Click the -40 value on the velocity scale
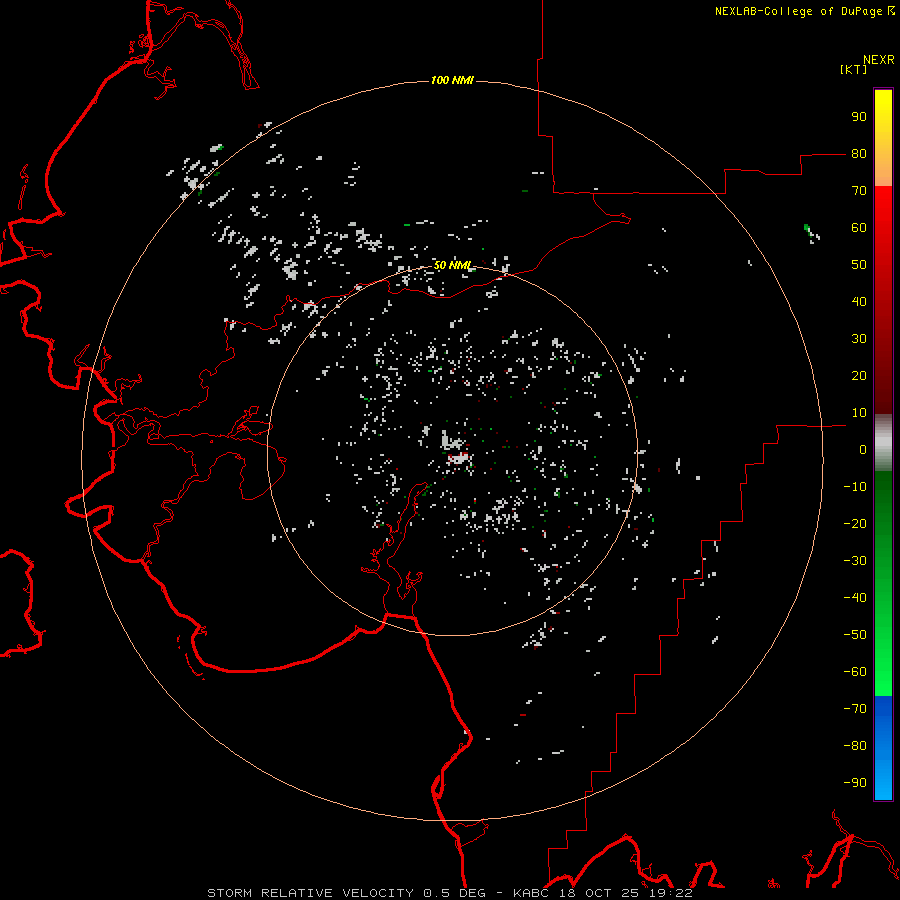 (855, 598)
